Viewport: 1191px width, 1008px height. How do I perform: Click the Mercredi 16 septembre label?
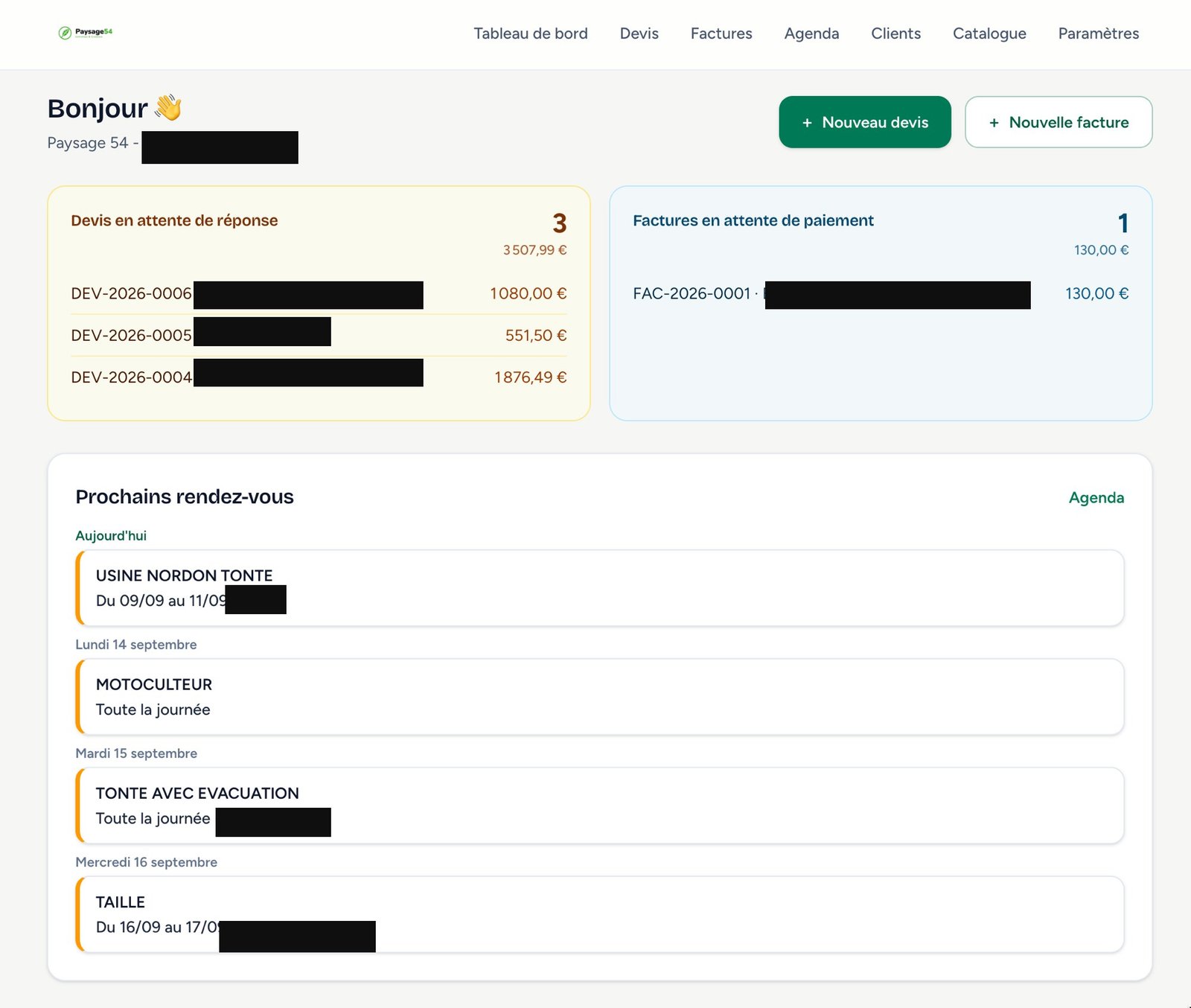[147, 862]
